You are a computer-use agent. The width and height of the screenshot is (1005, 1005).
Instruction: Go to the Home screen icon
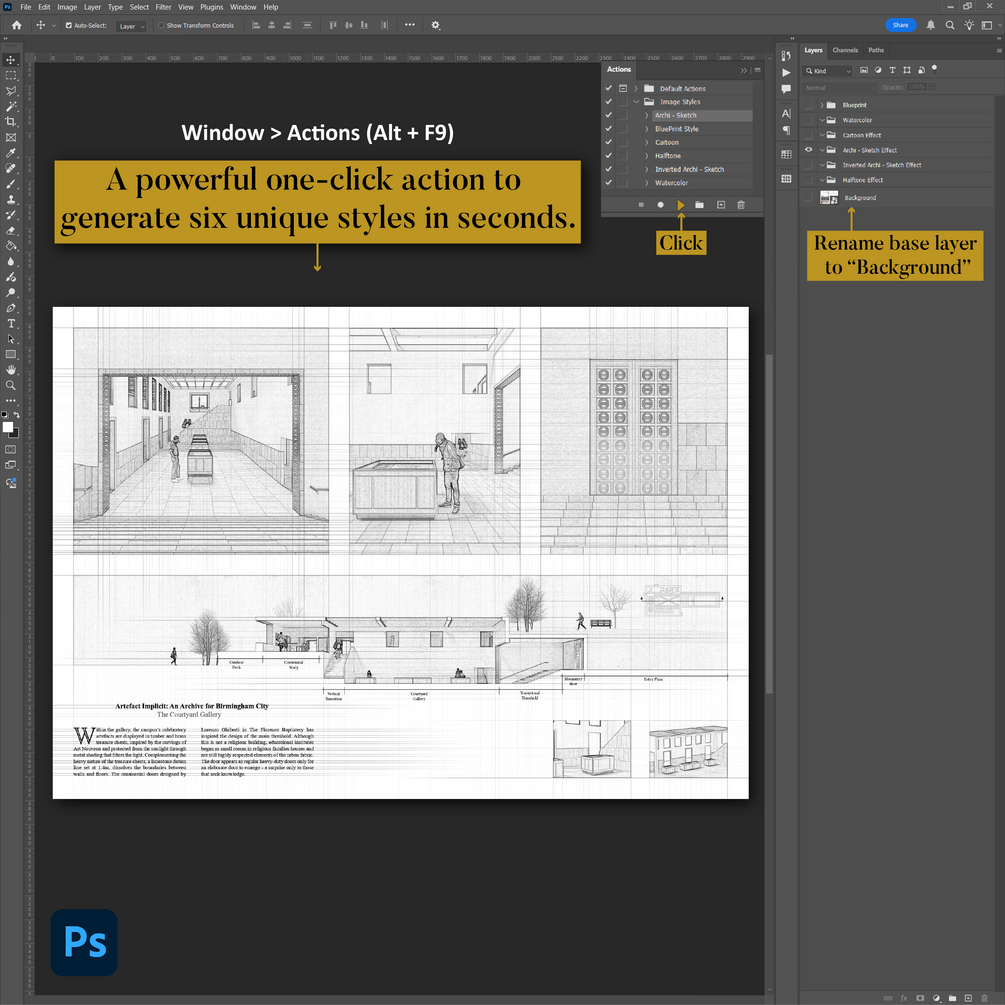pos(17,25)
